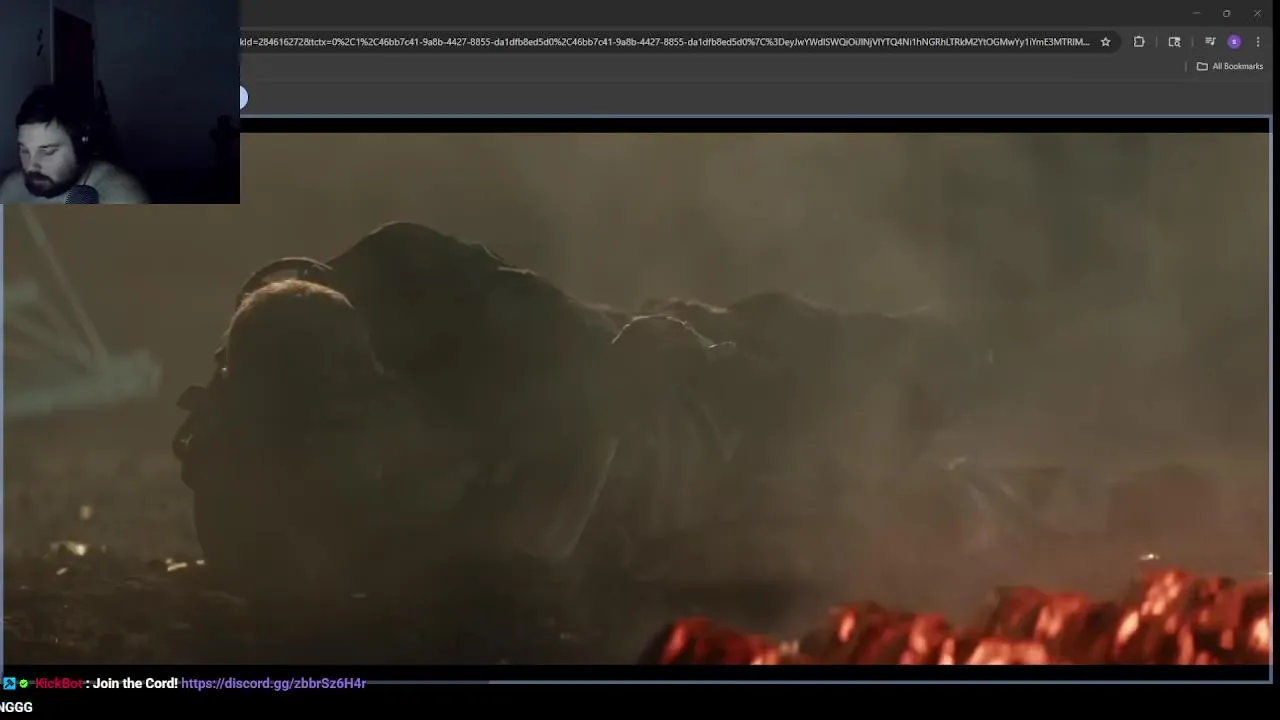1280x720 pixels.
Task: Open the media controls music-note icon
Action: (x=1210, y=42)
